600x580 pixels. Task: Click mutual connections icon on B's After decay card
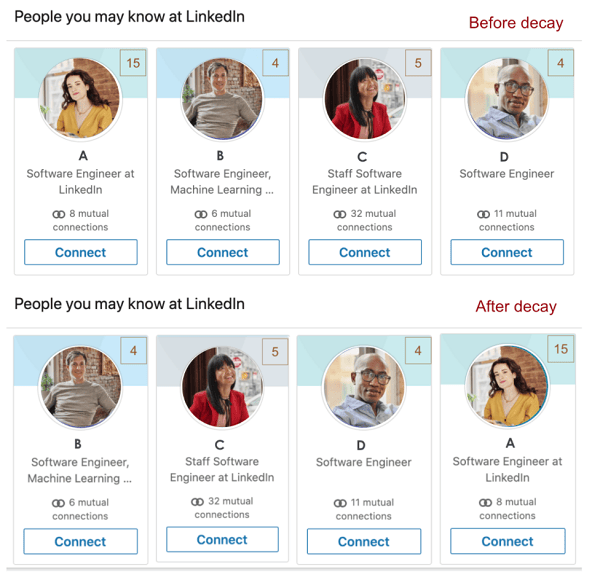point(58,503)
